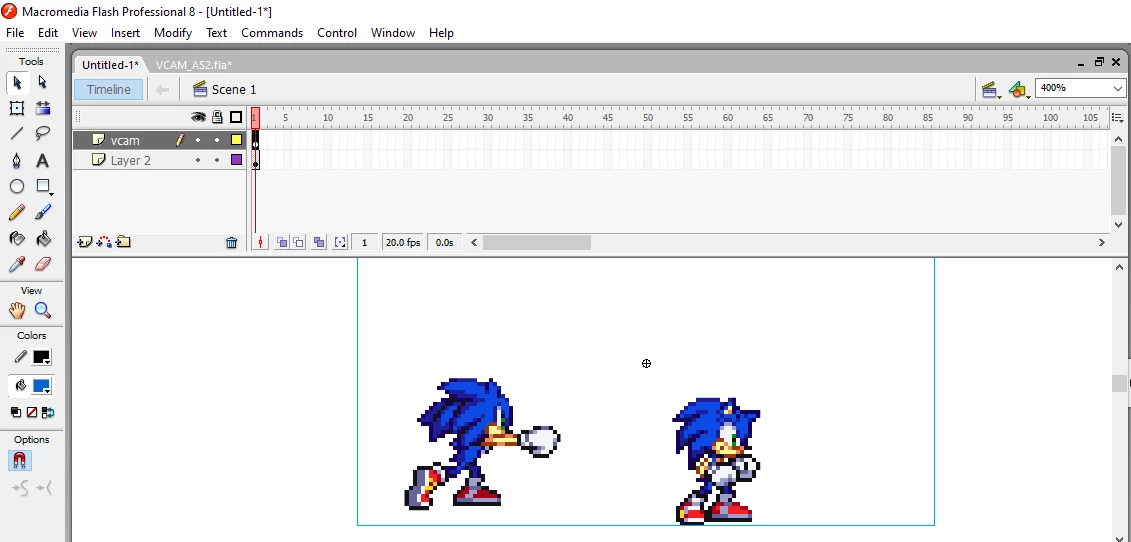Select the Eyedropper tool
The width and height of the screenshot is (1131, 542).
17,264
